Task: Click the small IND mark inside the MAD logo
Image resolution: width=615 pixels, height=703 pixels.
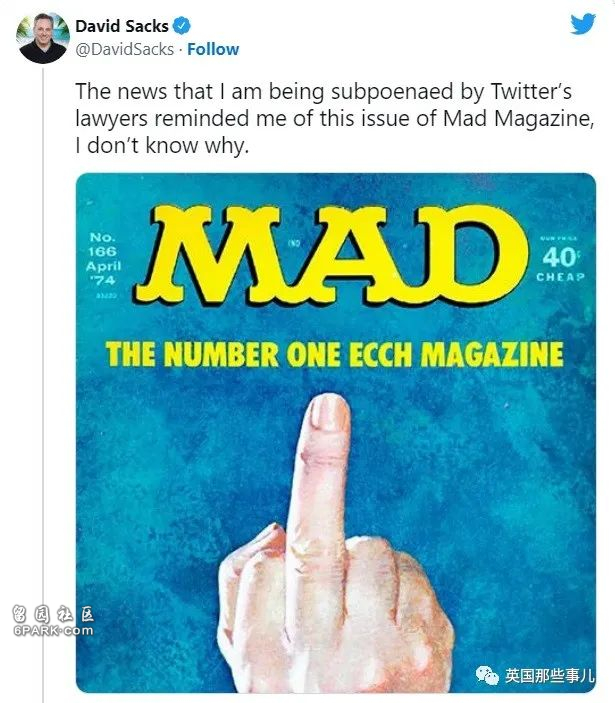Action: (294, 243)
